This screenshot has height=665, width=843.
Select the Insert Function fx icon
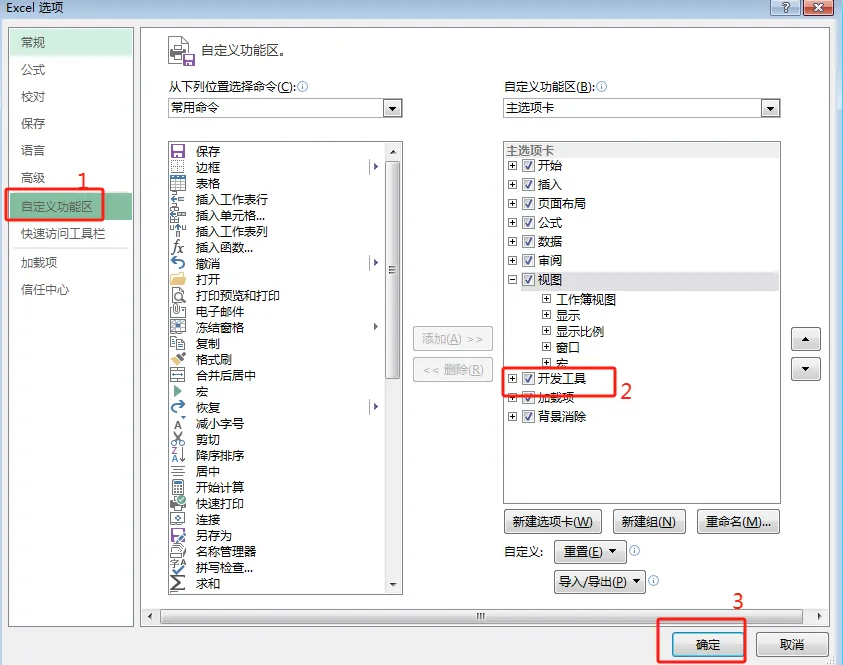[178, 247]
